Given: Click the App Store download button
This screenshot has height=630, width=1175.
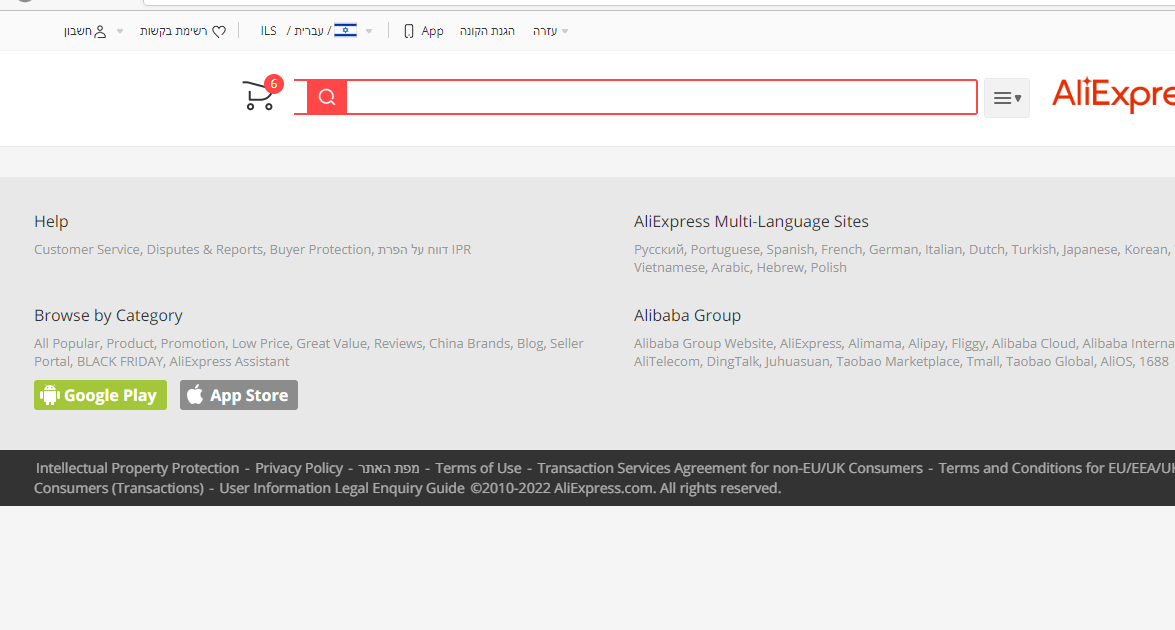Looking at the screenshot, I should coord(238,395).
